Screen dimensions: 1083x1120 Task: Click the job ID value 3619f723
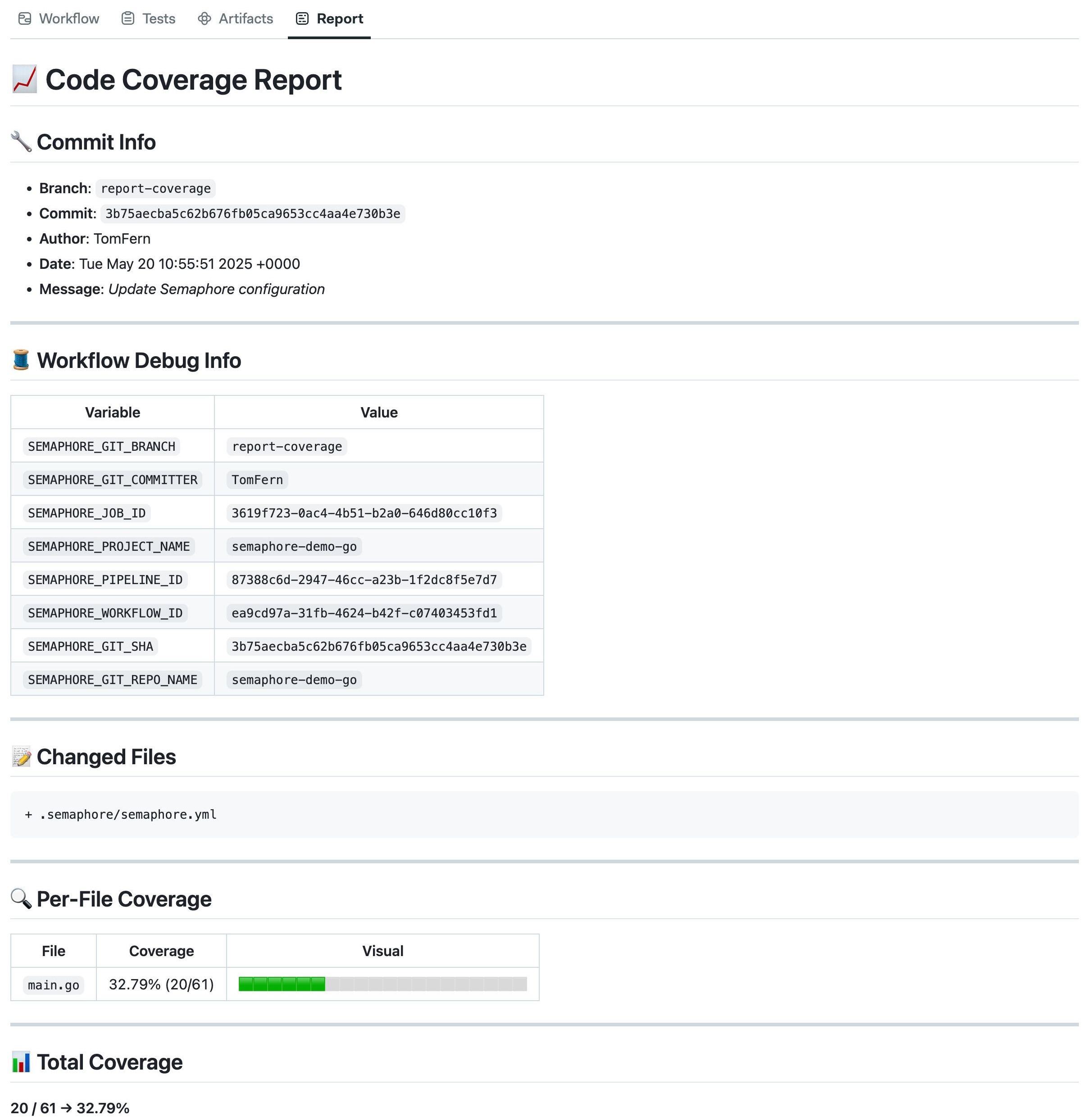(364, 512)
